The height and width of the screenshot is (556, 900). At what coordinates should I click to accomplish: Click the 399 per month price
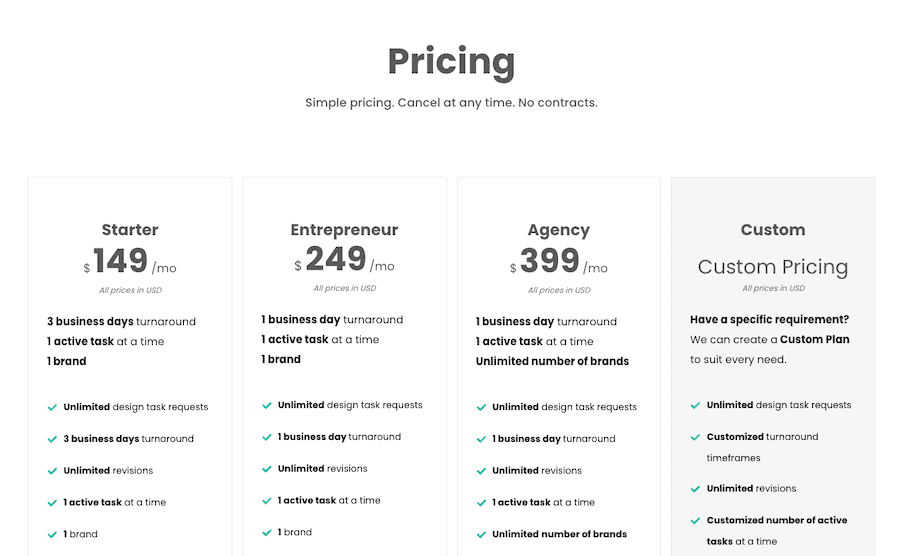[x=558, y=261]
